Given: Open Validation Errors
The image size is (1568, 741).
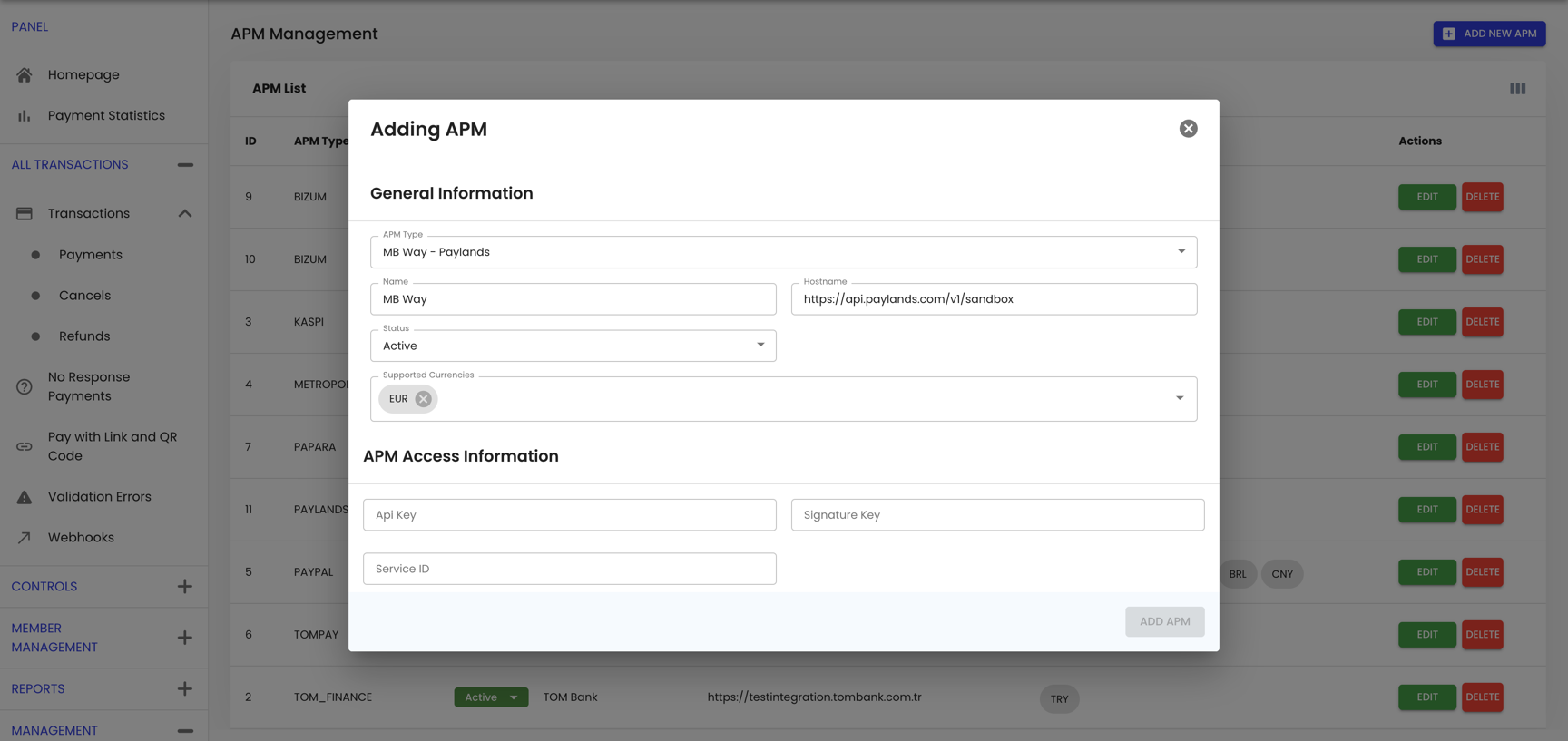Looking at the screenshot, I should point(100,497).
